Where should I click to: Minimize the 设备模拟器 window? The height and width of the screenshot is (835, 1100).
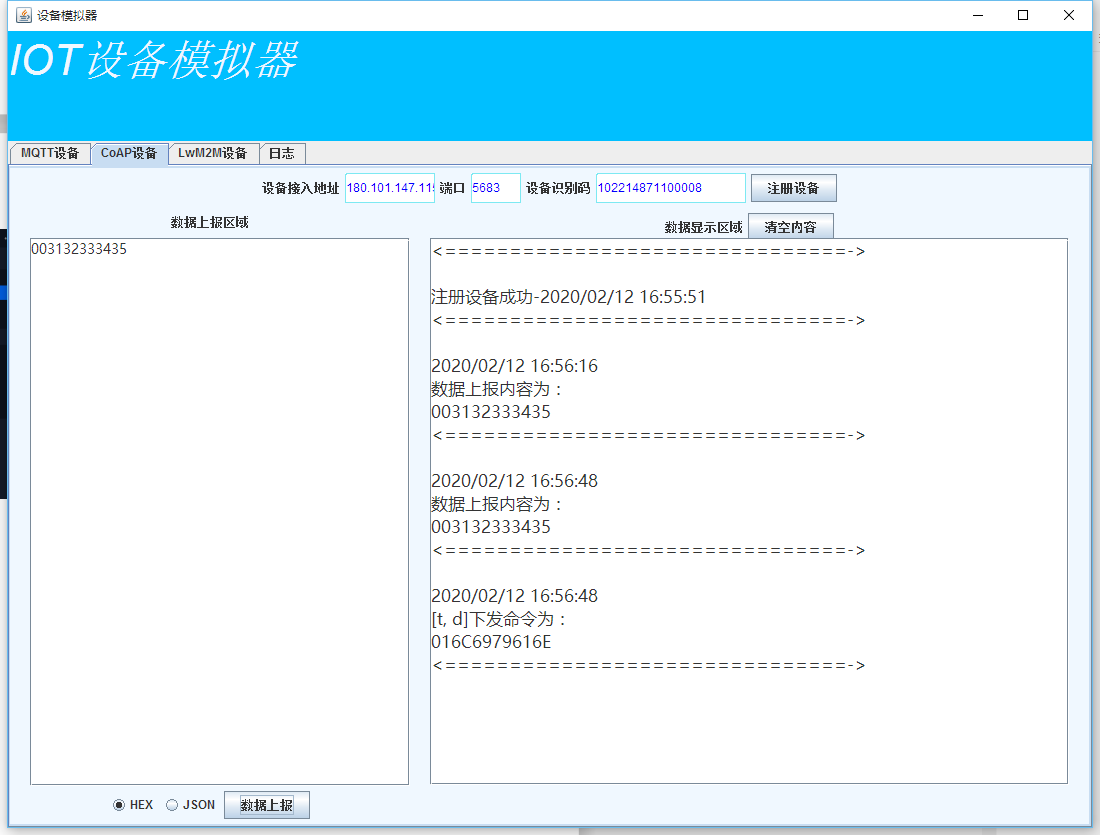pyautogui.click(x=977, y=15)
